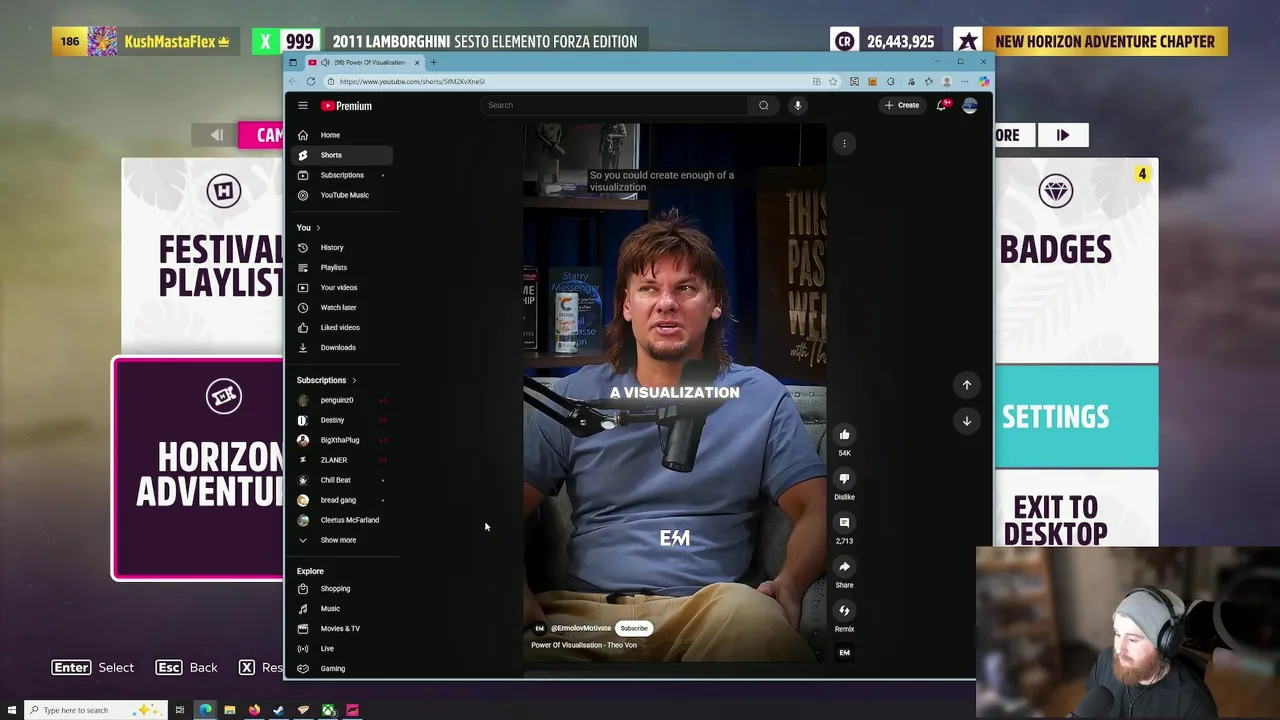Mute the tab via speaker icon
1280x720 pixels.
(x=324, y=62)
